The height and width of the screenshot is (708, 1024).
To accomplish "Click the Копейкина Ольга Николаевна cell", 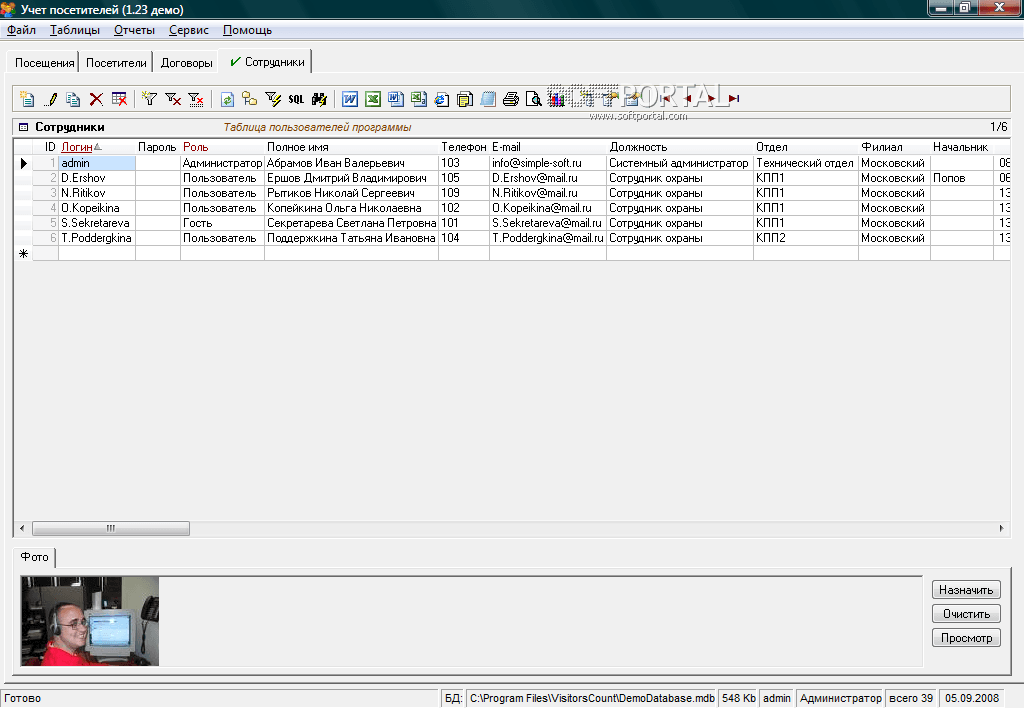I will coord(351,208).
